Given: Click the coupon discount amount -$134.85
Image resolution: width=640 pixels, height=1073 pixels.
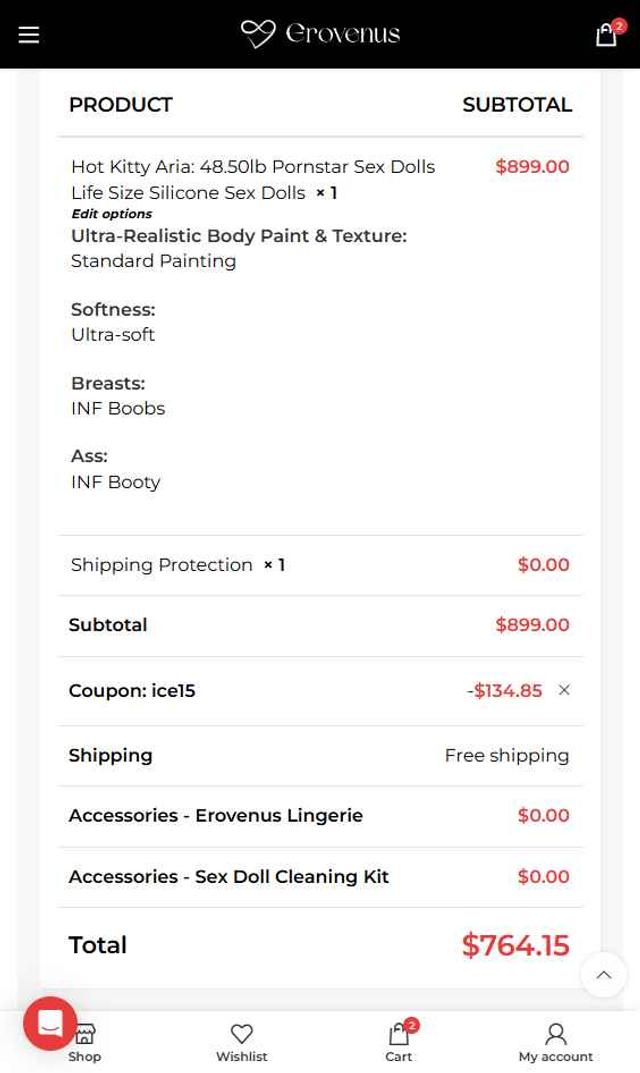Looking at the screenshot, I should tap(505, 691).
